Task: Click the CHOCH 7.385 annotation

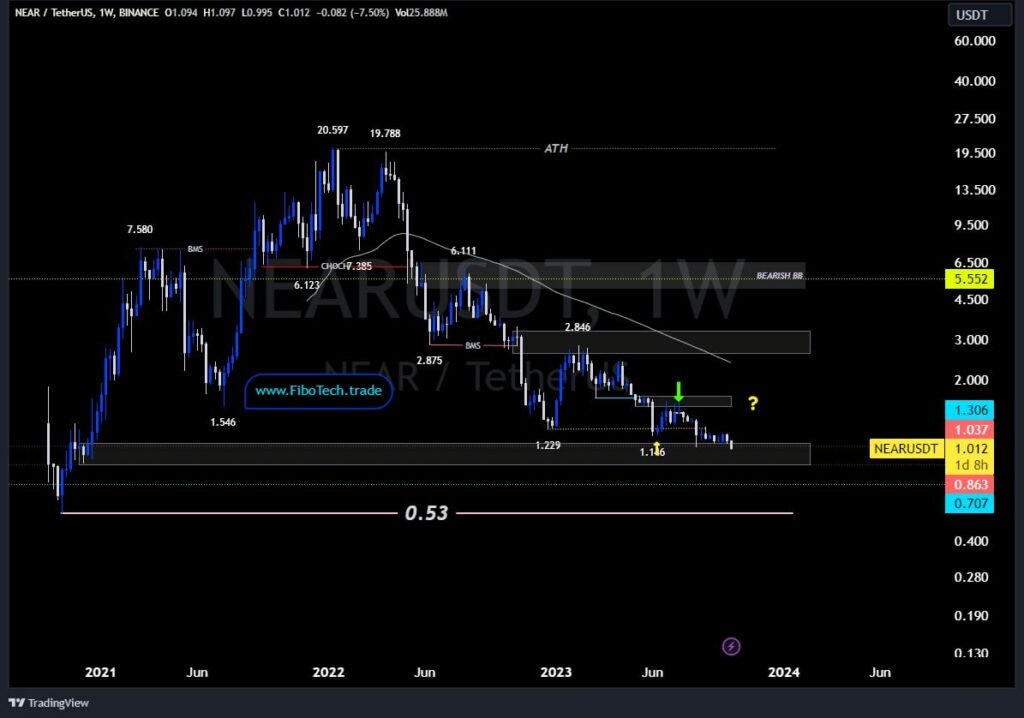Action: [346, 266]
